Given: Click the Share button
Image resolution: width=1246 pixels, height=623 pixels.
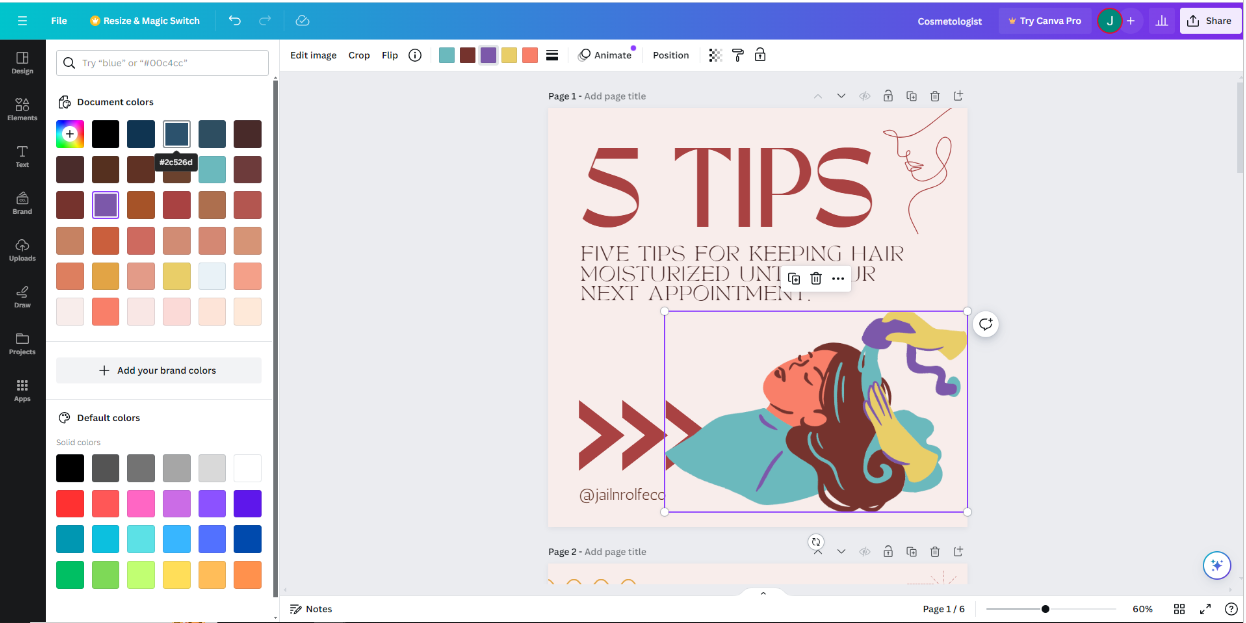Looking at the screenshot, I should click(x=1210, y=20).
